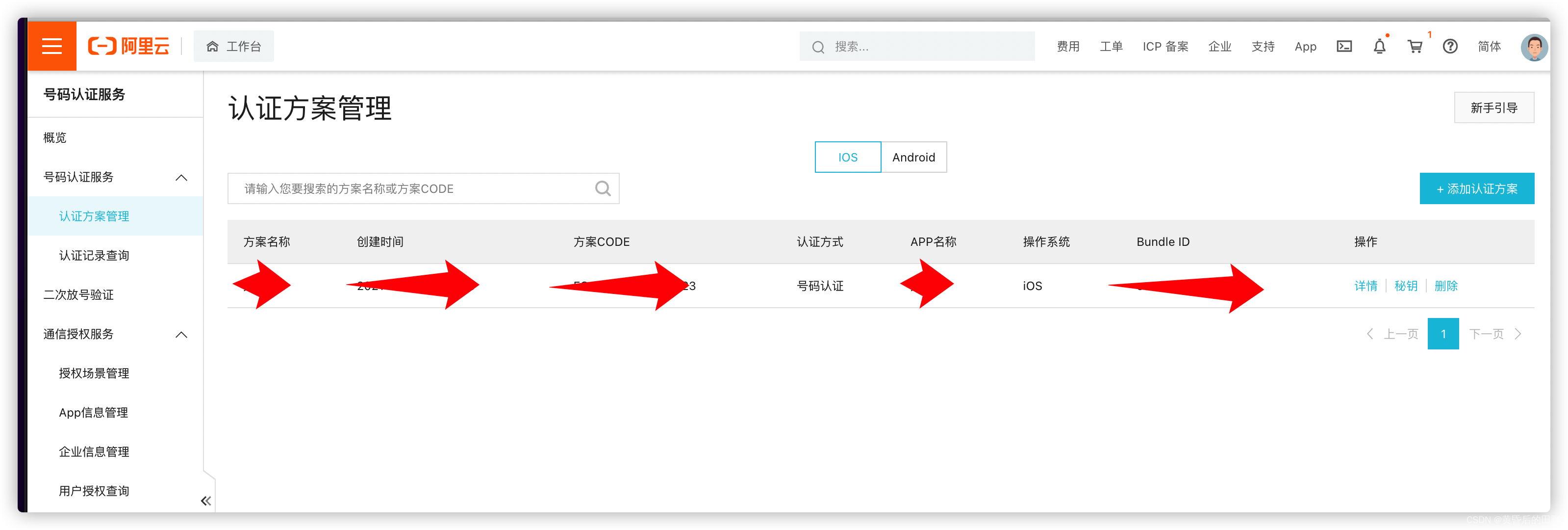
Task: Click the Bundle ID column header
Action: tap(1163, 242)
